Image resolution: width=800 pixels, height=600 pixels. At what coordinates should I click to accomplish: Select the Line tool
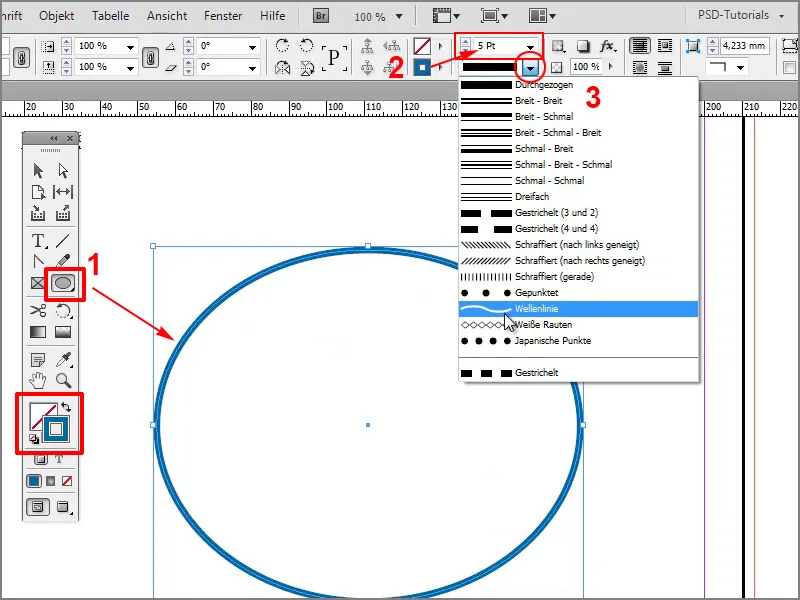click(x=63, y=240)
